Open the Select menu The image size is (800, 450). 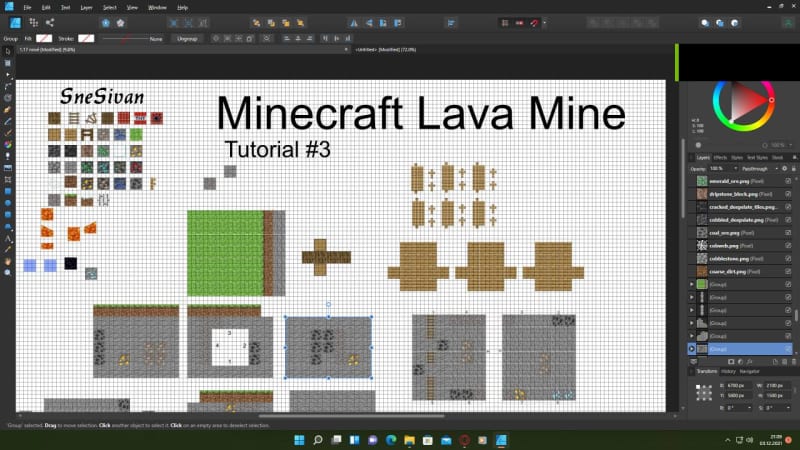[109, 8]
